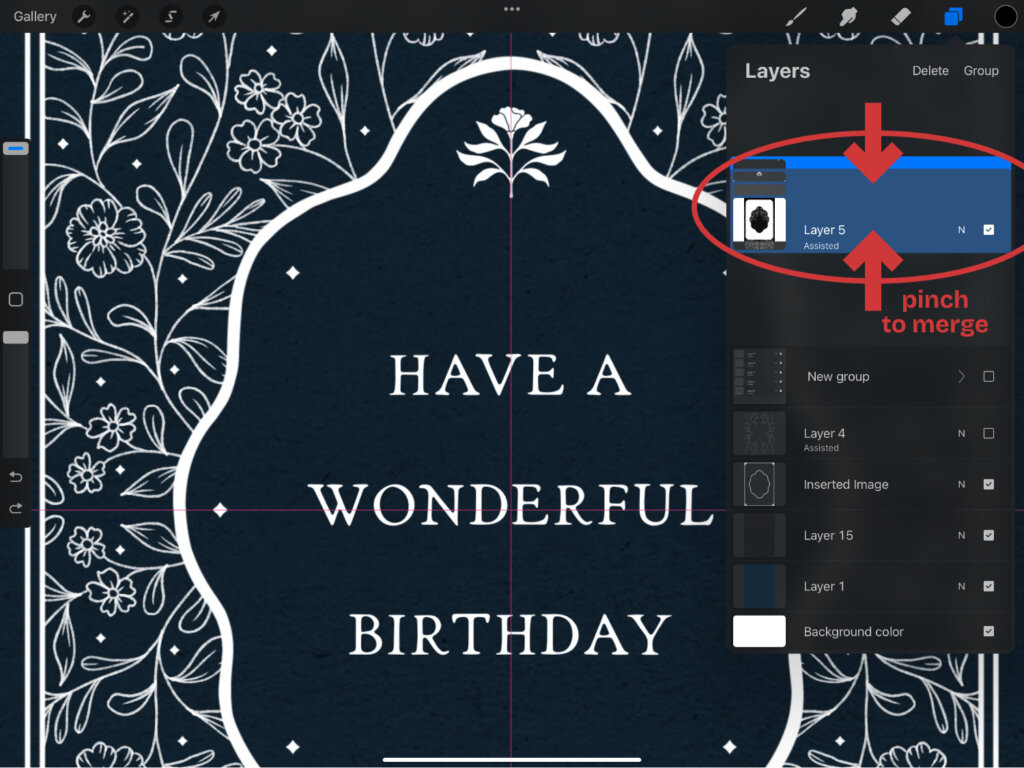Select the Eraser tool
Viewport: 1024px width, 768px height.
900,17
